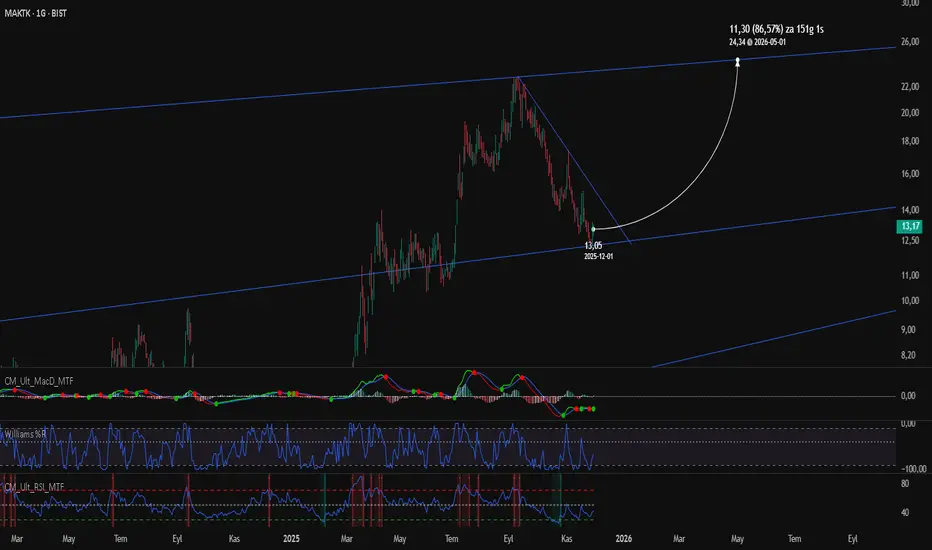Click the 13,05 price label under candles
This screenshot has width=932, height=550.
[593, 246]
